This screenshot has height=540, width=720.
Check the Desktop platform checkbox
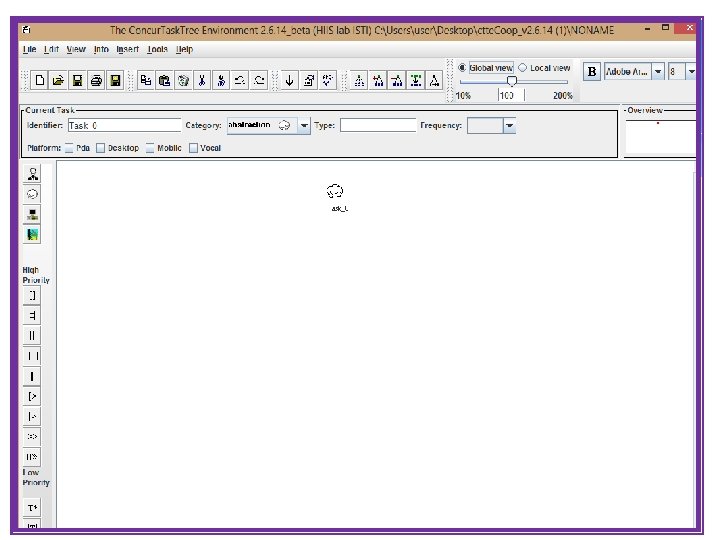101,148
